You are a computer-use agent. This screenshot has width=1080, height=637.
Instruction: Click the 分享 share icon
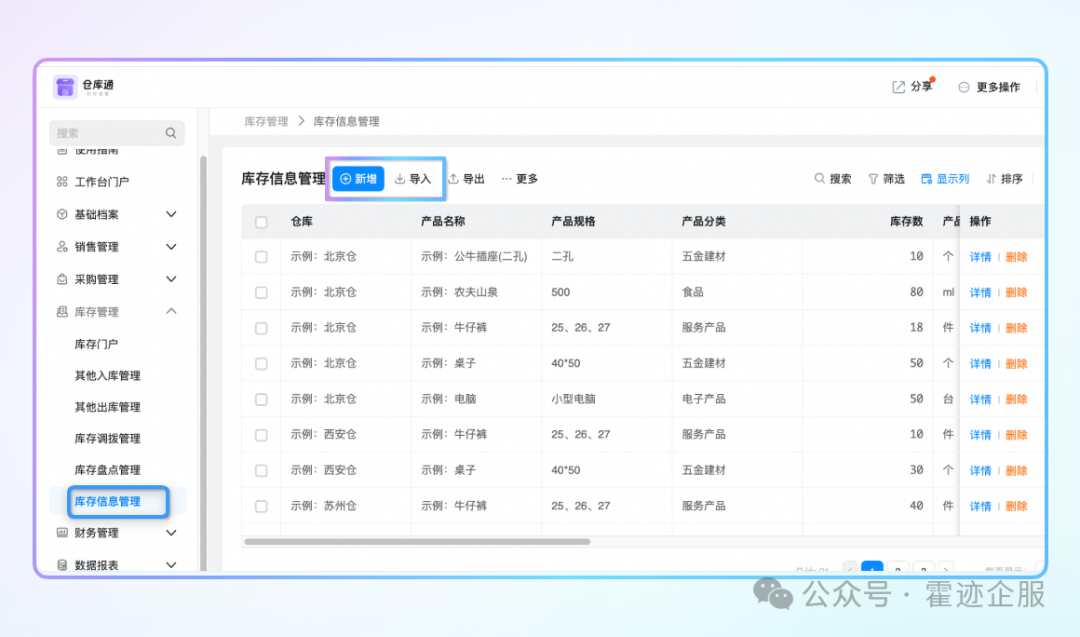(x=898, y=87)
